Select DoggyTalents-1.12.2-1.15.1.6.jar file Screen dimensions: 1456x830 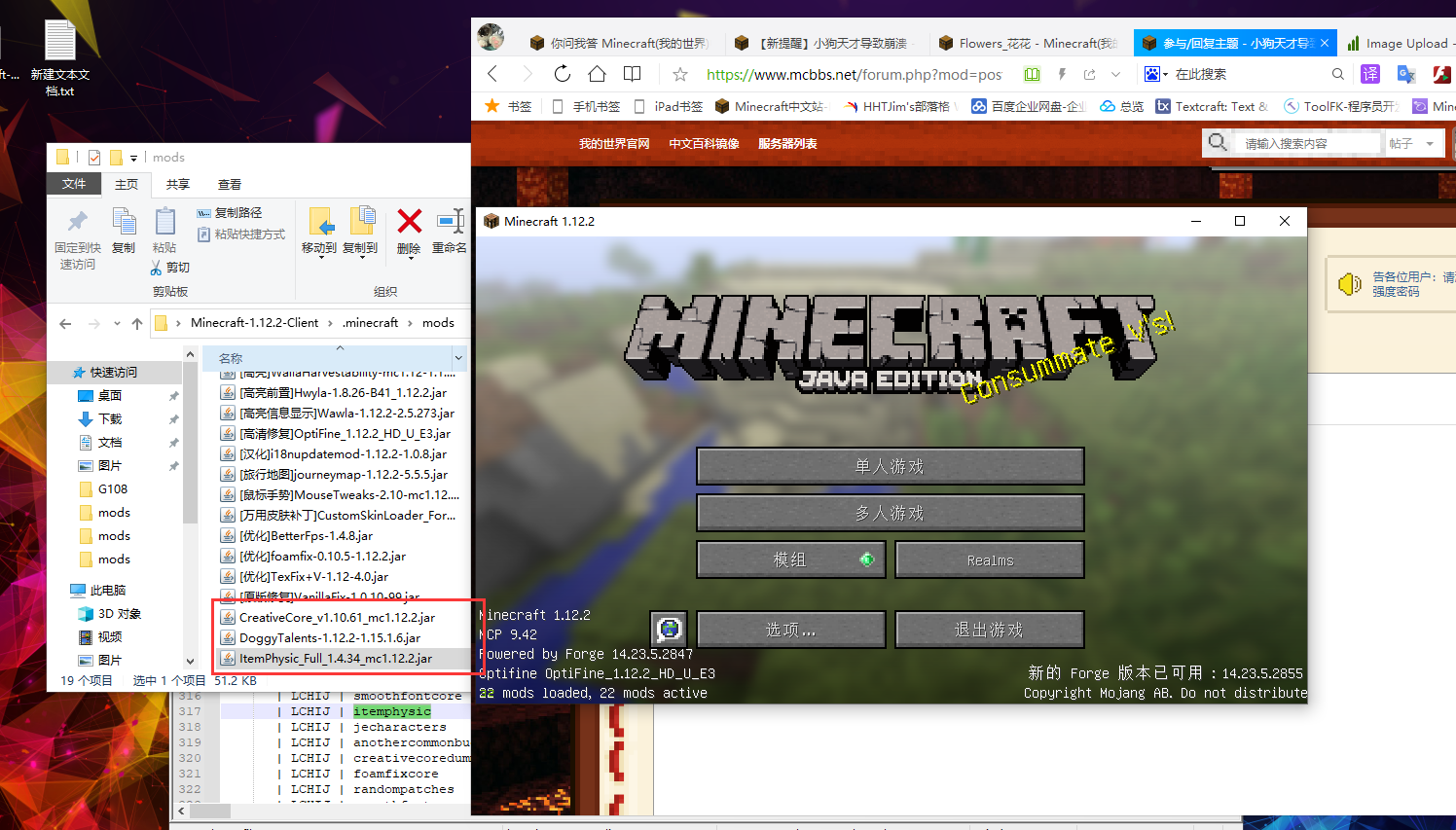(330, 637)
